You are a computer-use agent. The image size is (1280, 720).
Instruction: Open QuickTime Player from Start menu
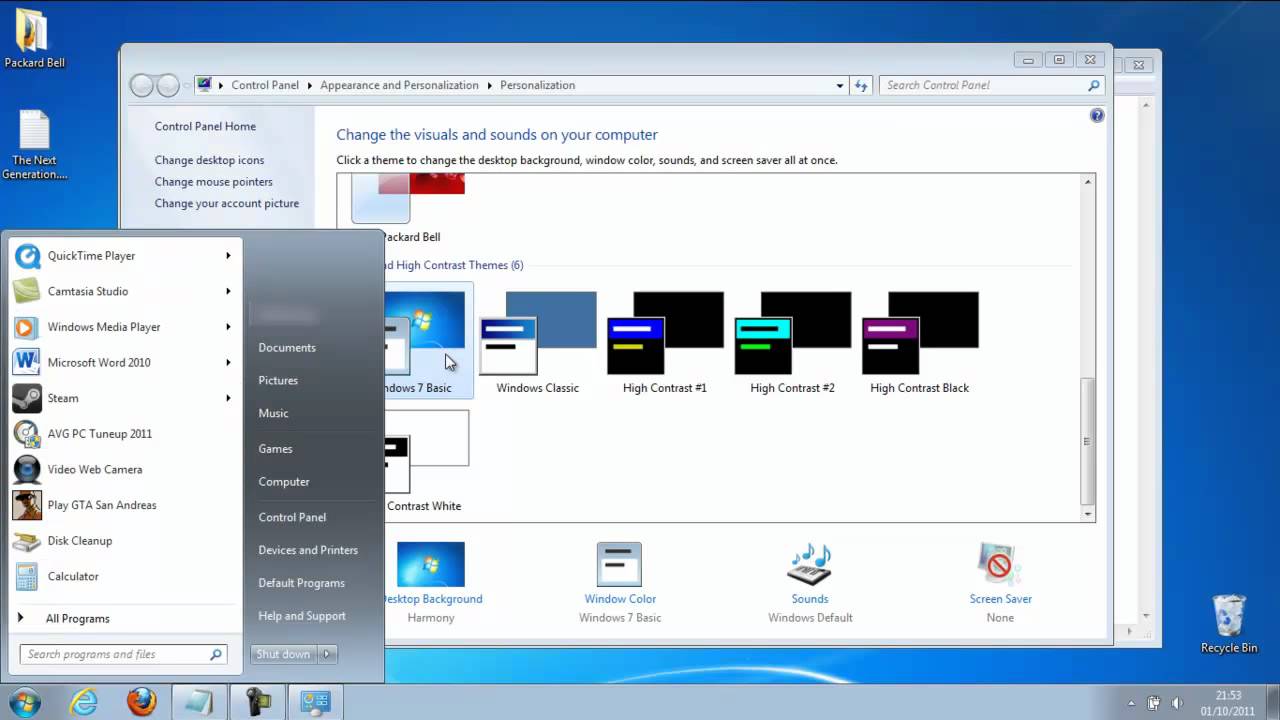125,256
